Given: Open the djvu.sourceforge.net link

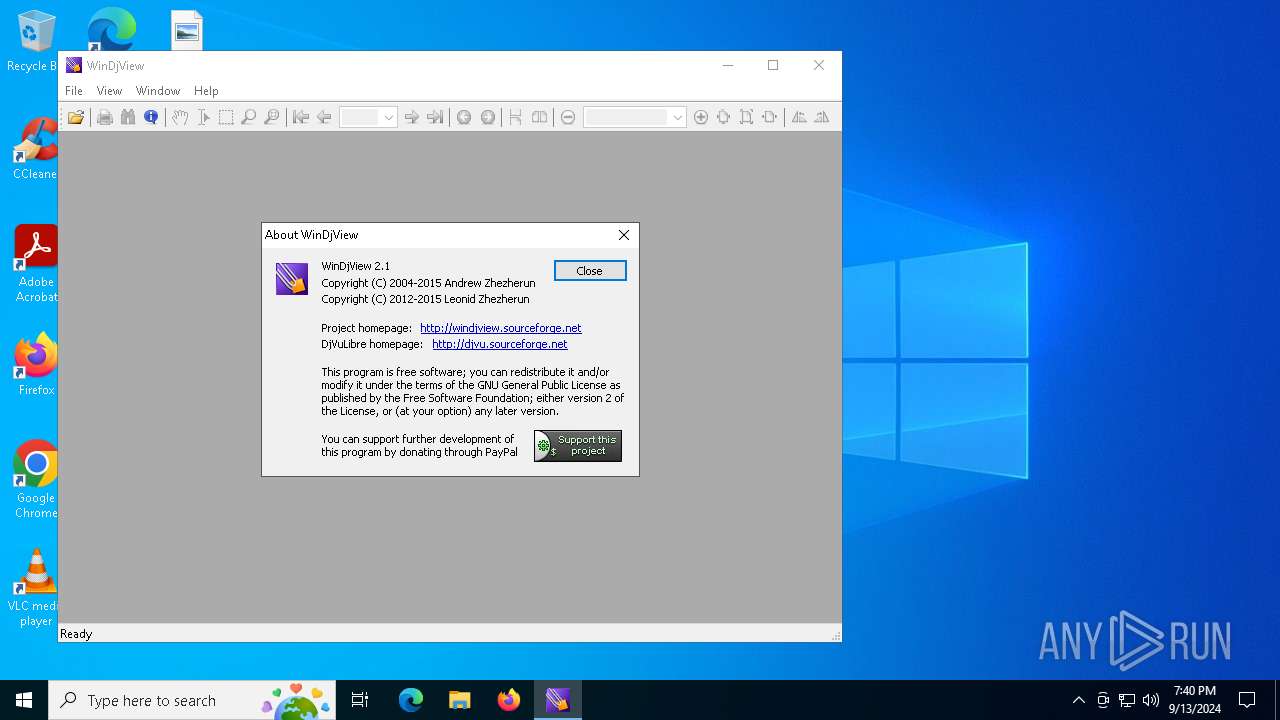Looking at the screenshot, I should 499,344.
